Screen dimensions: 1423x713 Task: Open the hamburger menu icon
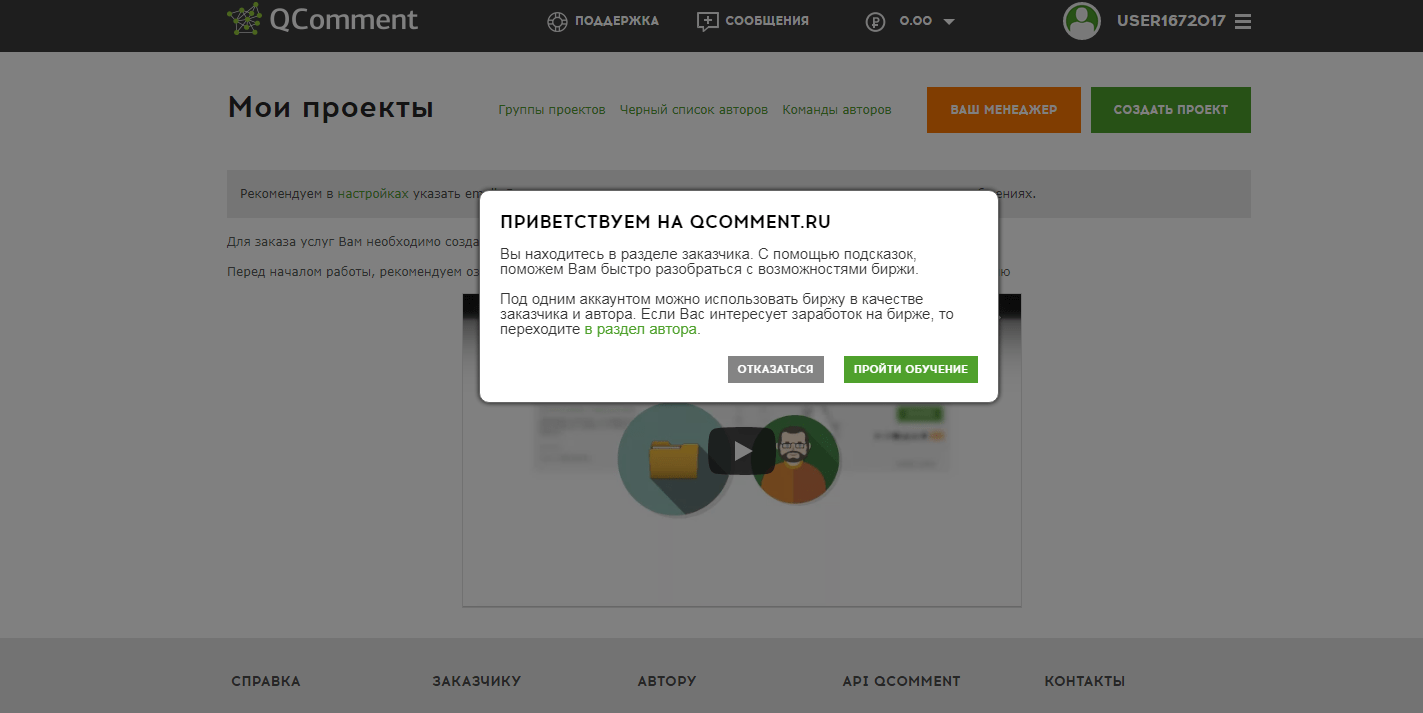click(x=1243, y=21)
